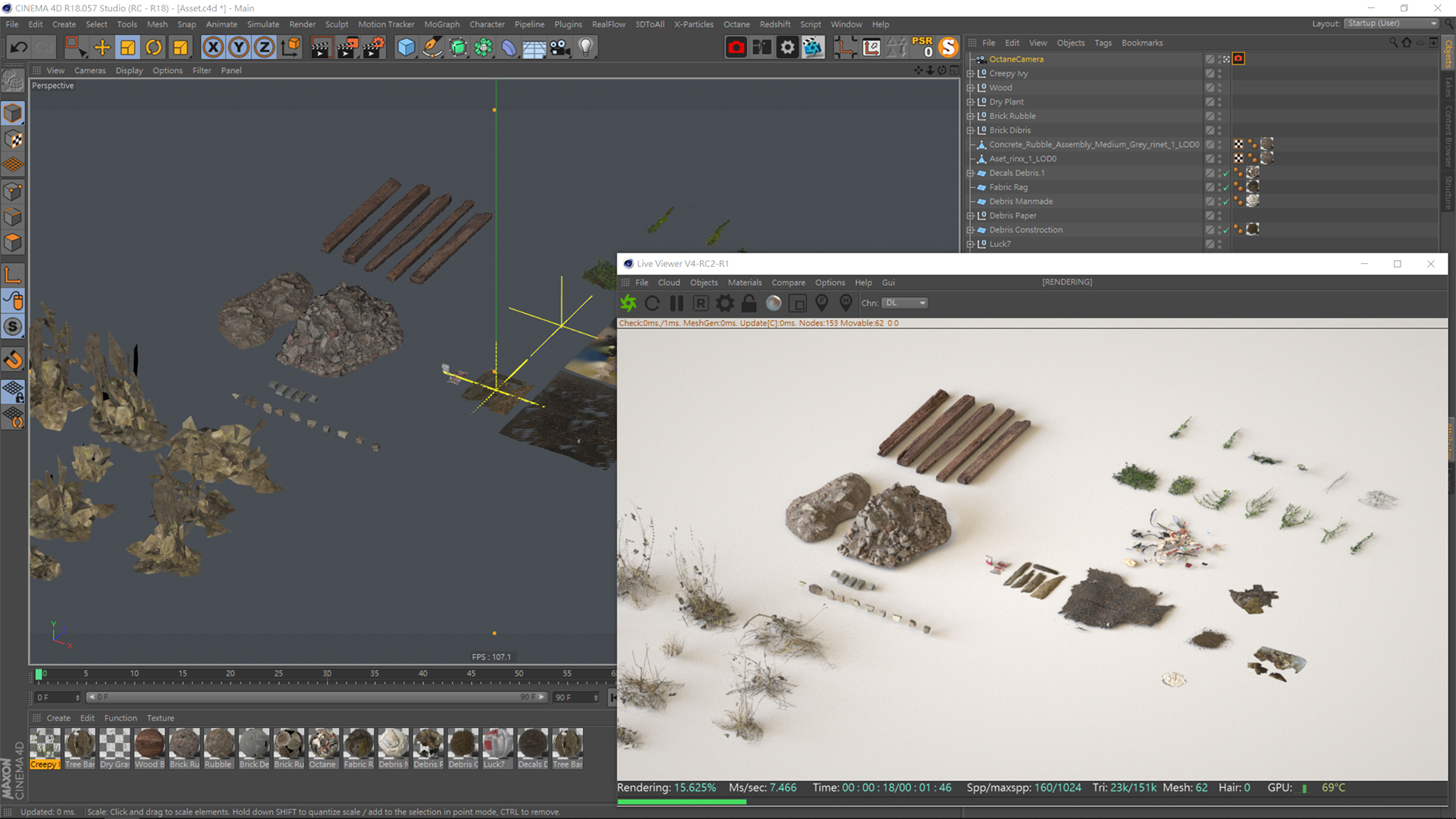This screenshot has width=1456, height=819.
Task: Expand the Decals Debris.1 object
Action: click(x=970, y=173)
